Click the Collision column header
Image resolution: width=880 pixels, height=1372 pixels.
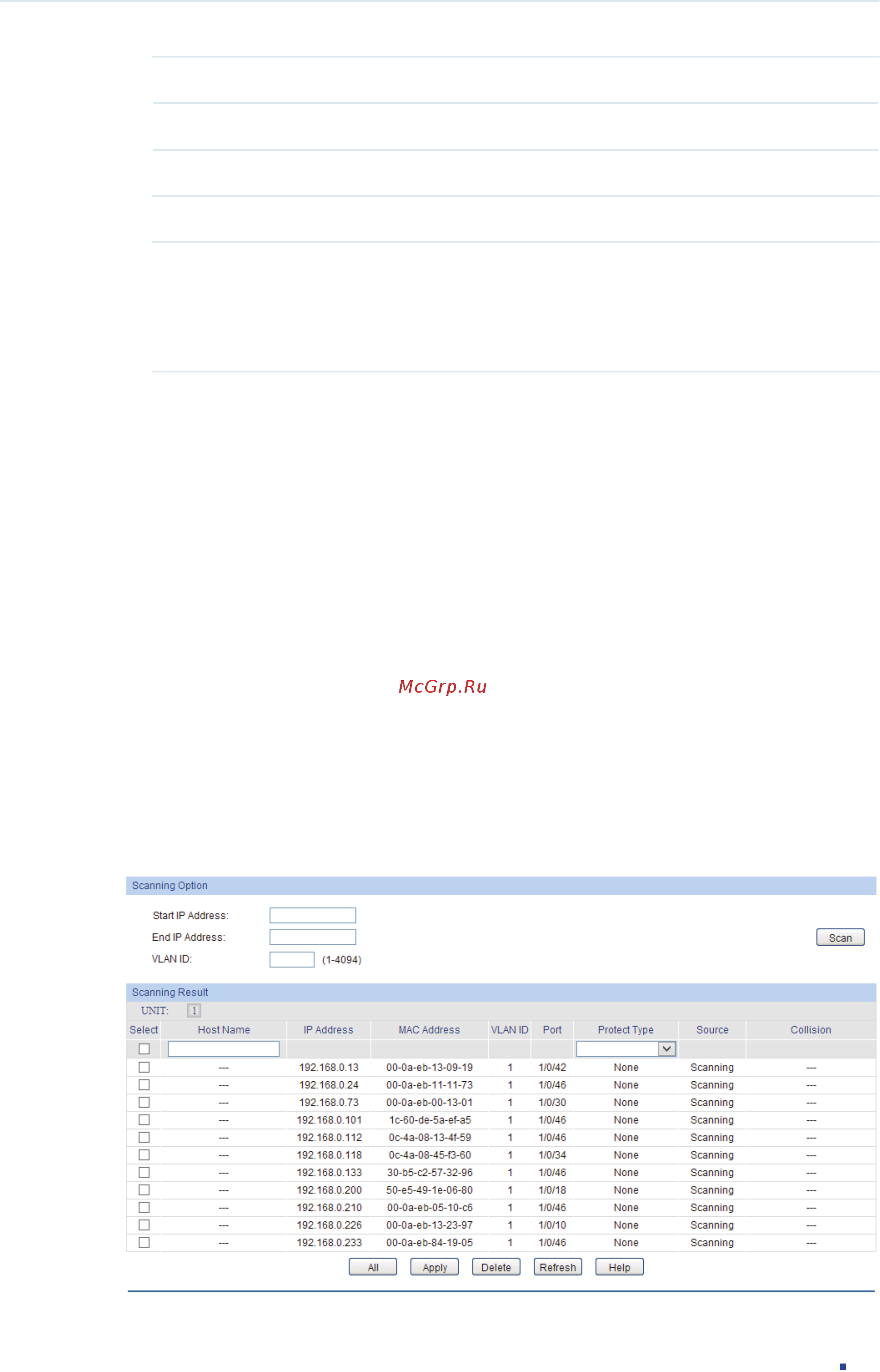[x=810, y=1029]
